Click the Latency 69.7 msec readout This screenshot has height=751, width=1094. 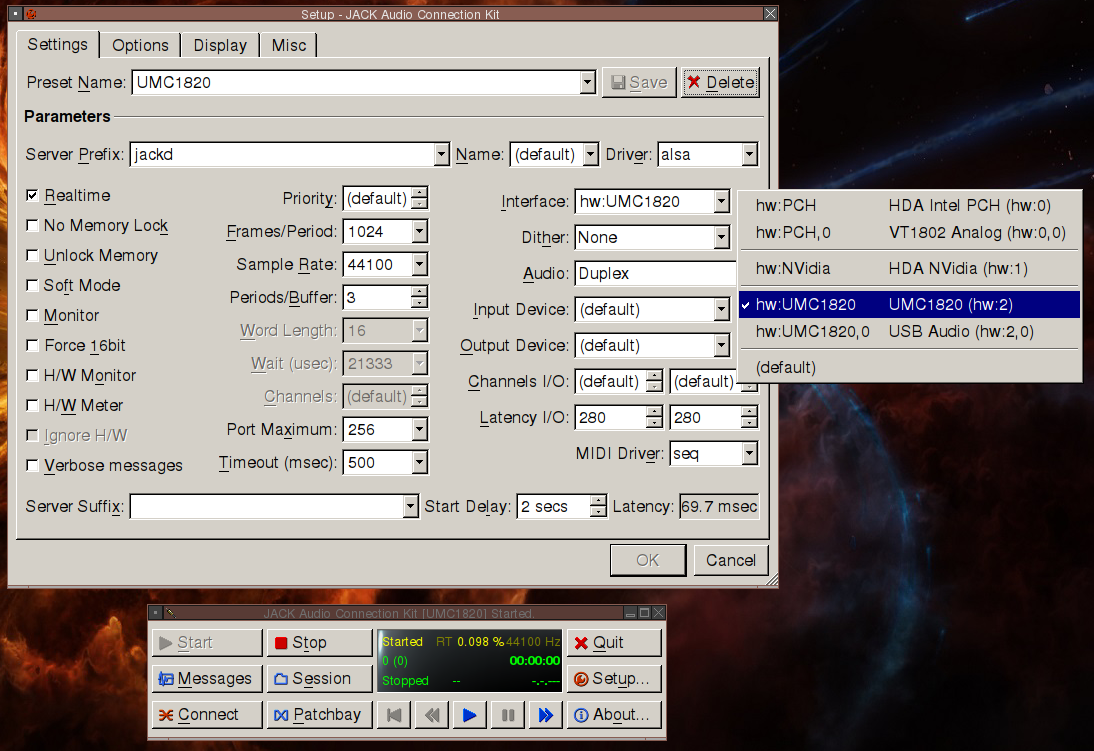719,507
